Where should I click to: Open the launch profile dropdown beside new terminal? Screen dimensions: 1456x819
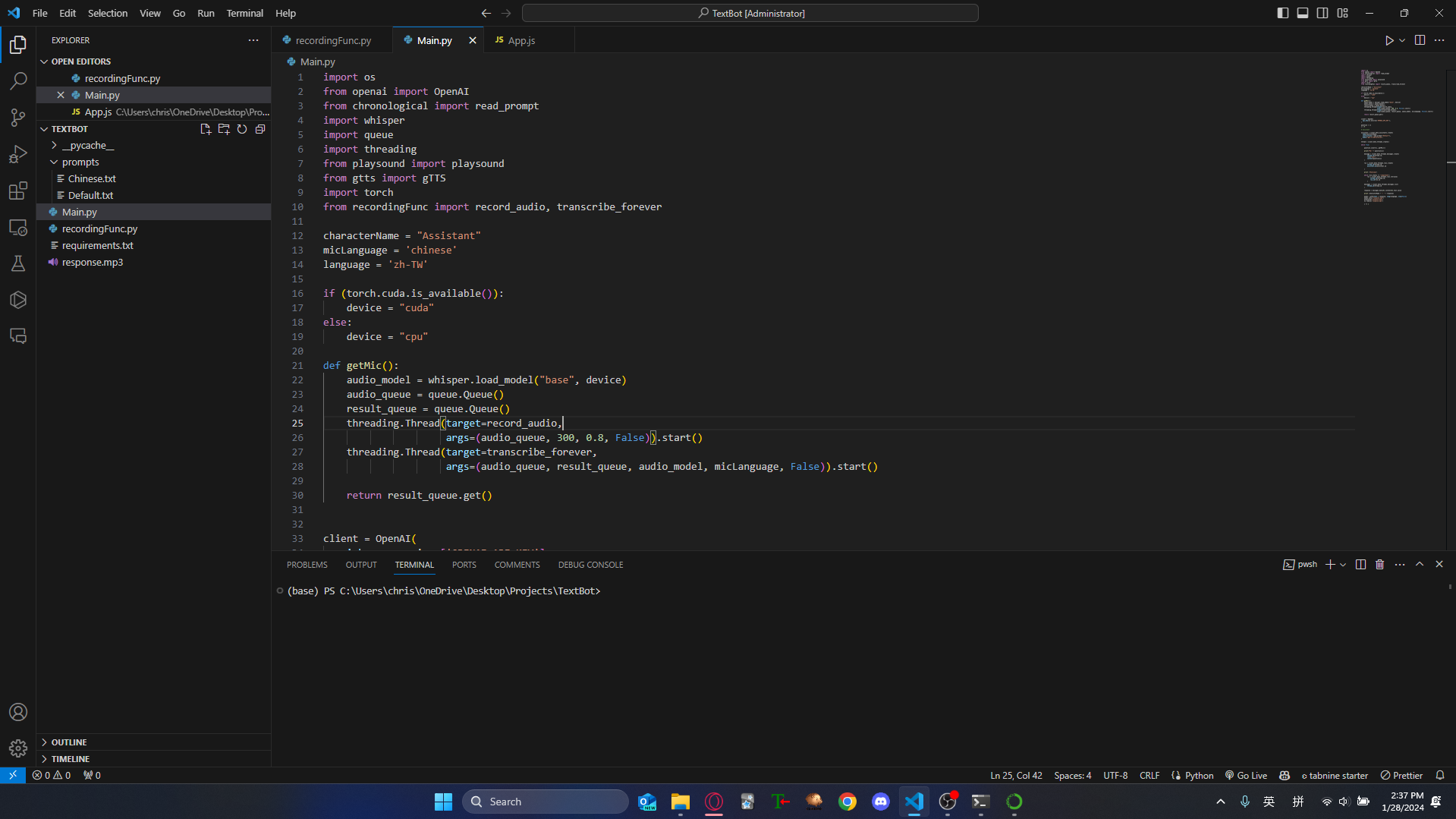(1343, 565)
